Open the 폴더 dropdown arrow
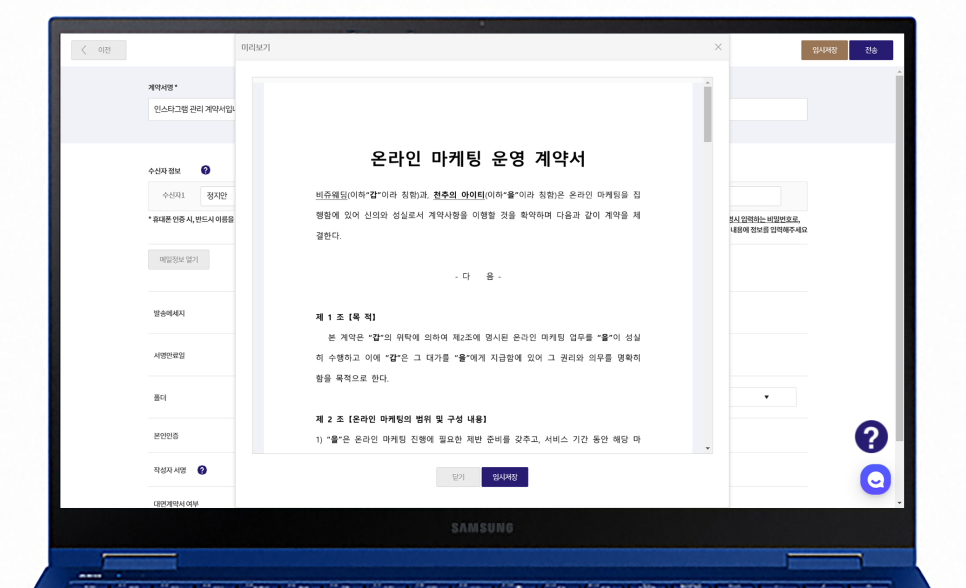Viewport: 966px width, 588px height. [x=766, y=397]
